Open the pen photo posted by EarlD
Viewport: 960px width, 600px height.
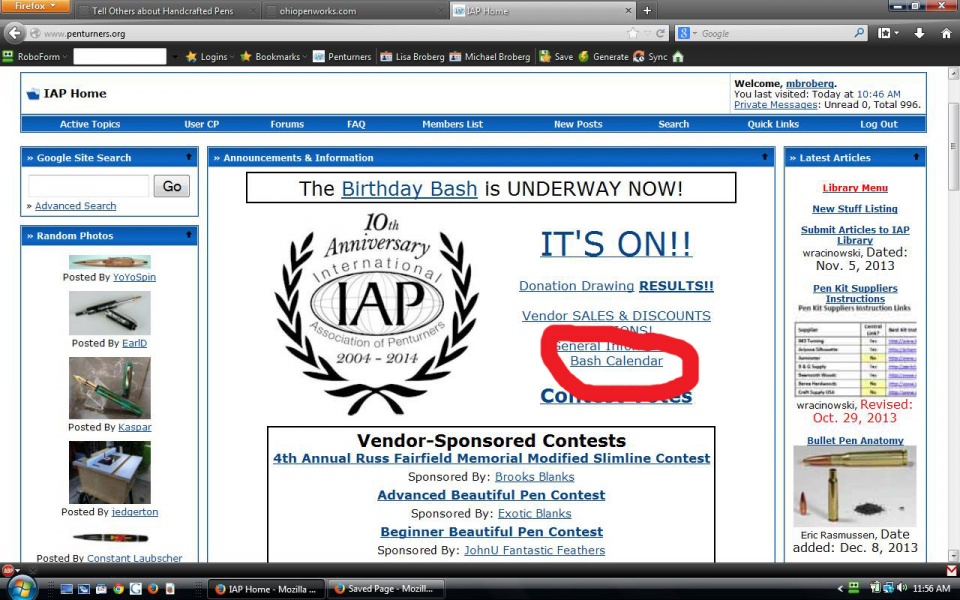(x=110, y=313)
